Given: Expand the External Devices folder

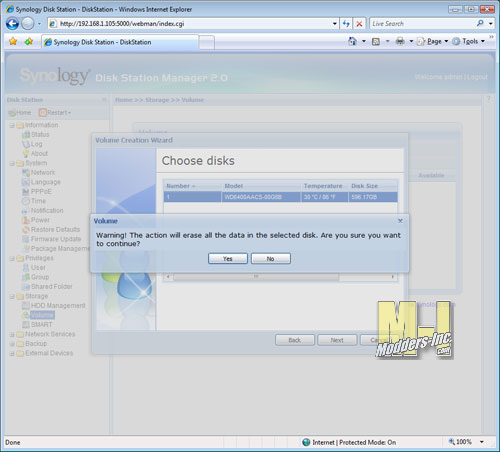Looking at the screenshot, I should pos(12,353).
